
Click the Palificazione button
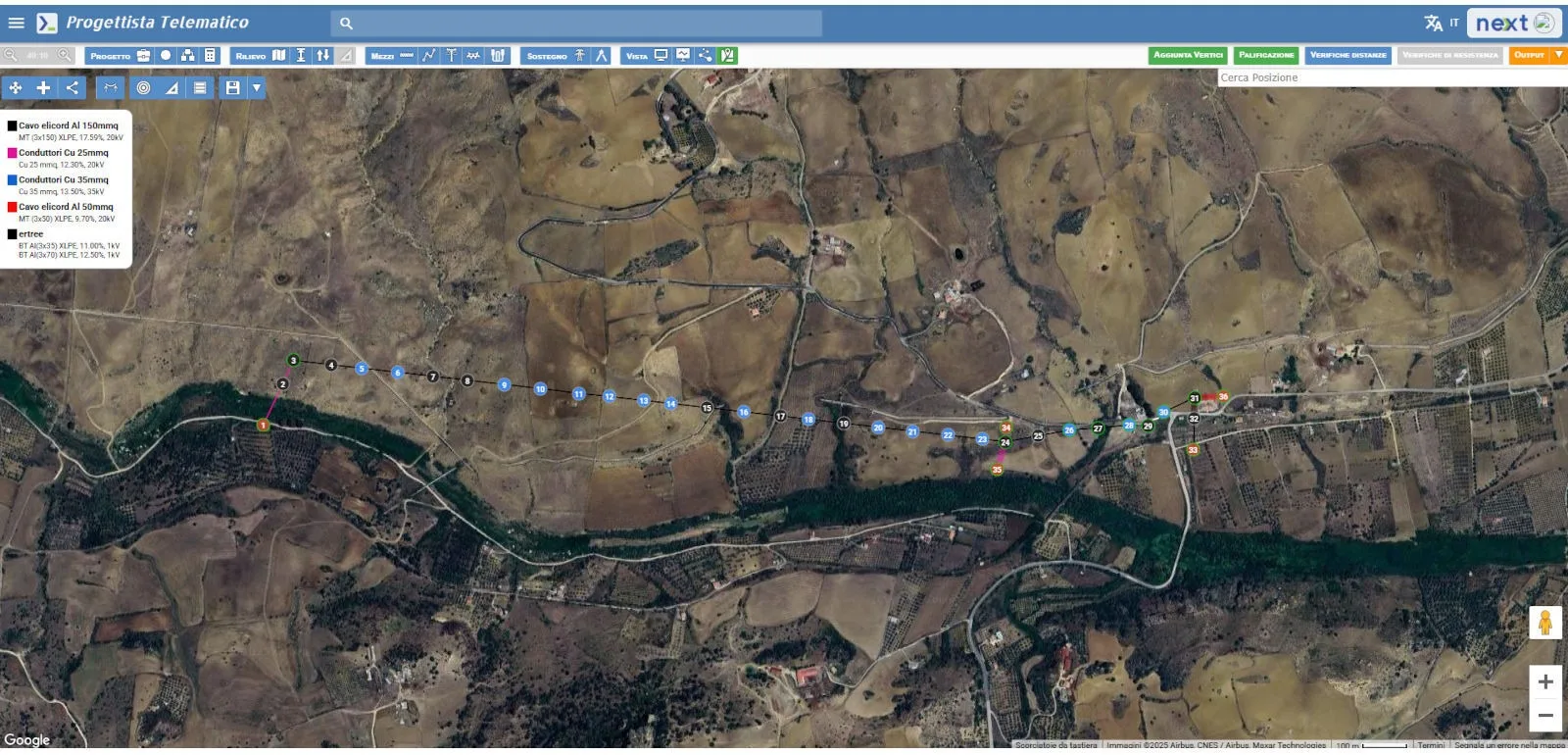1266,55
